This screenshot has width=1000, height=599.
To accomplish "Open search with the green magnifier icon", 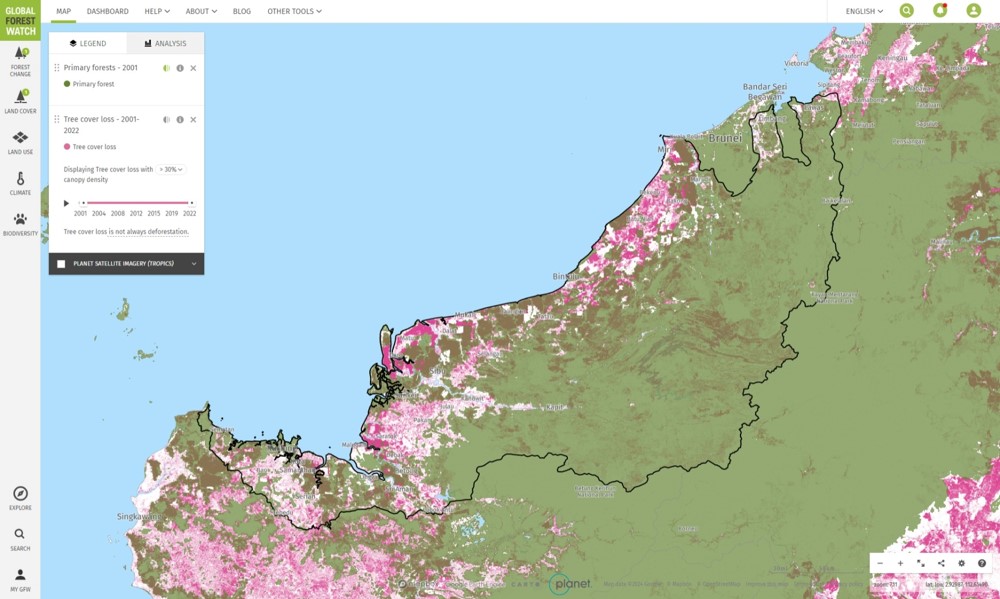I will tap(906, 11).
